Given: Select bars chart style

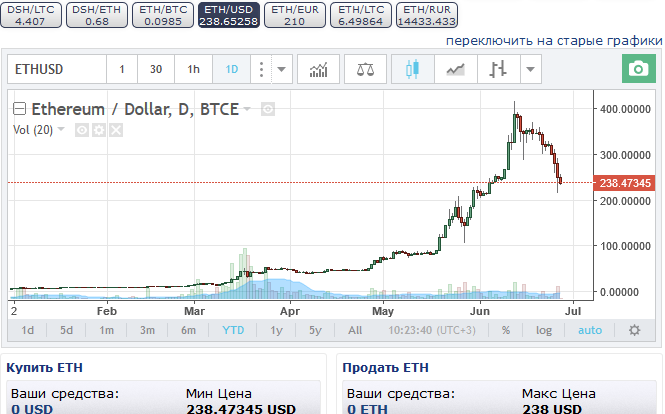Looking at the screenshot, I should point(499,69).
